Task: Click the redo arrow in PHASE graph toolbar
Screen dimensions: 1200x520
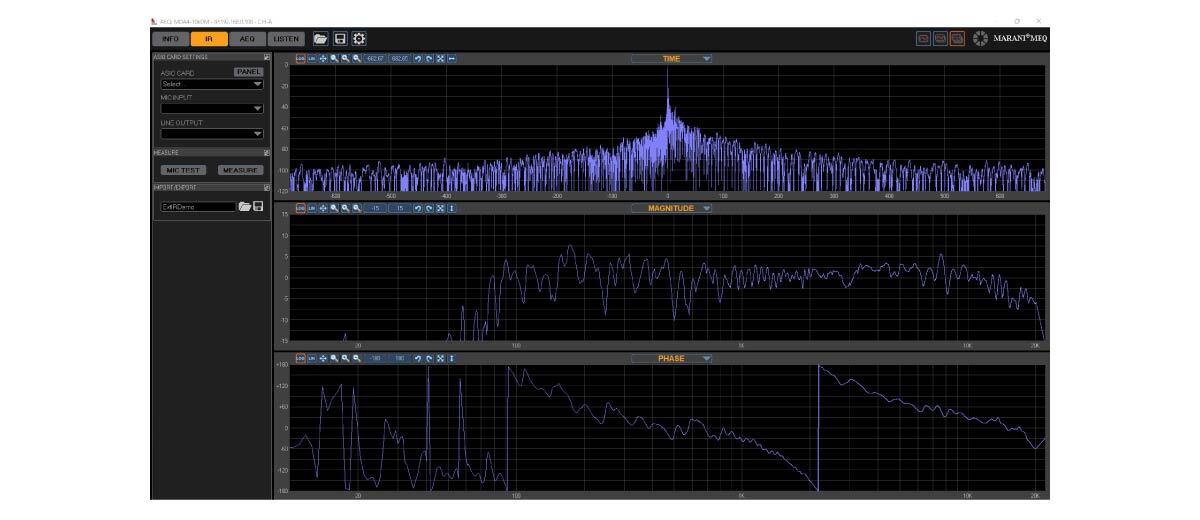Action: (429, 357)
